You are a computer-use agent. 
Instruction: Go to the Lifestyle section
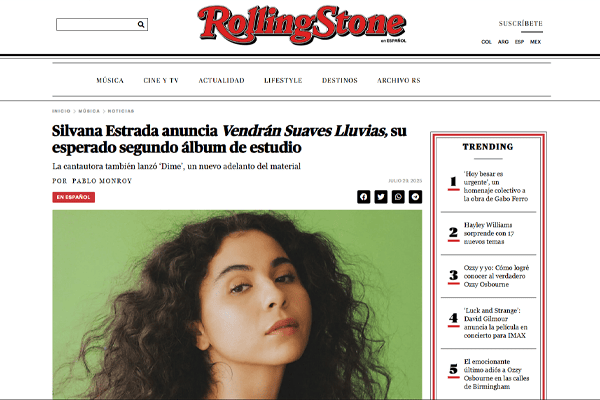283,80
